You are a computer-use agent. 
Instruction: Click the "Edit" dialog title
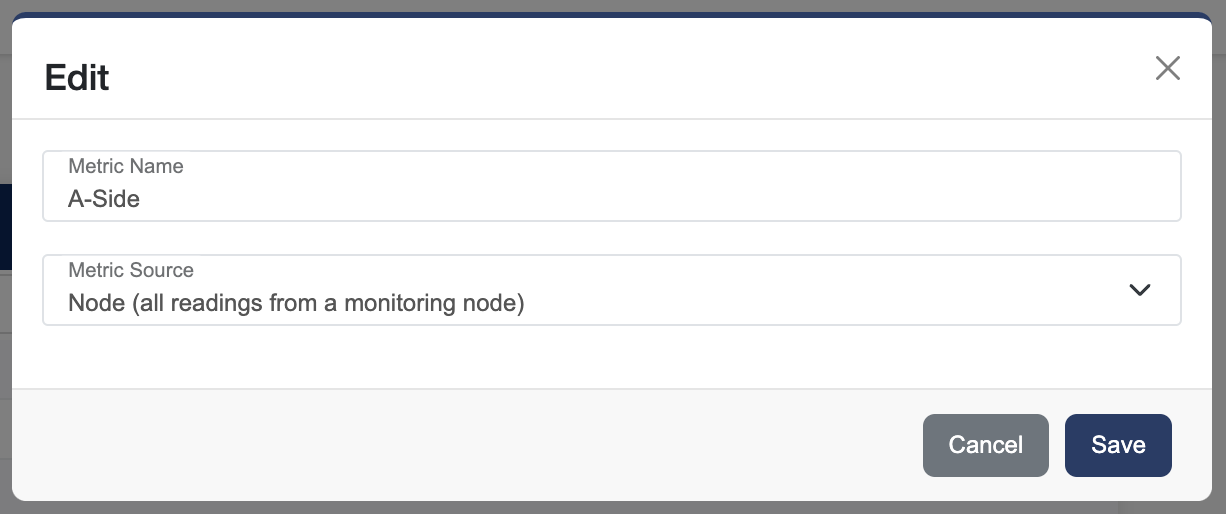point(77,78)
